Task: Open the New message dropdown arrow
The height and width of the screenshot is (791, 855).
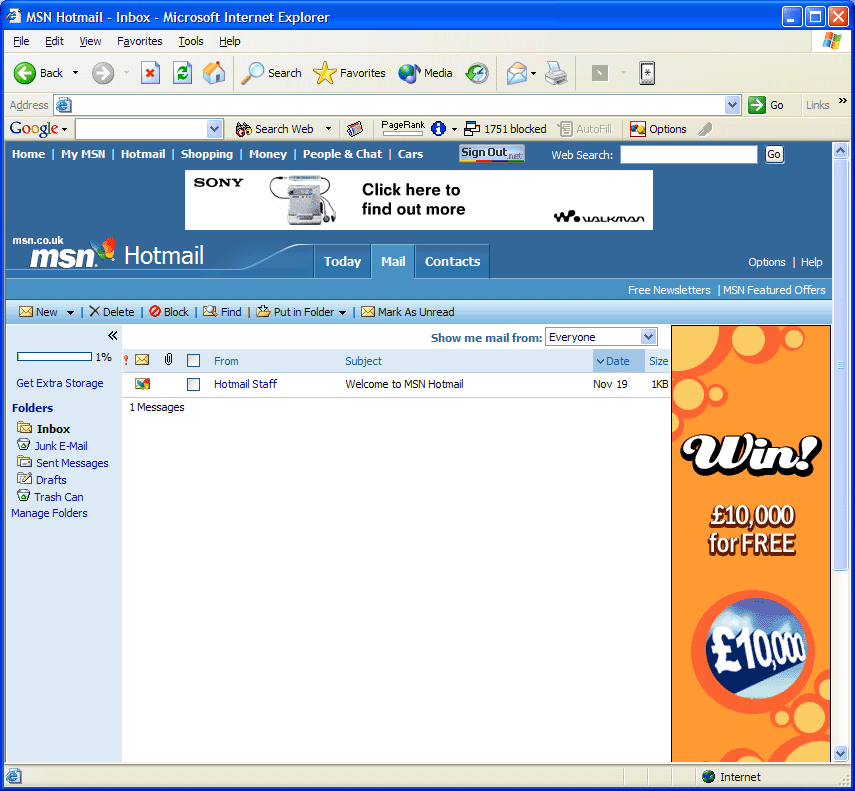Action: point(70,312)
